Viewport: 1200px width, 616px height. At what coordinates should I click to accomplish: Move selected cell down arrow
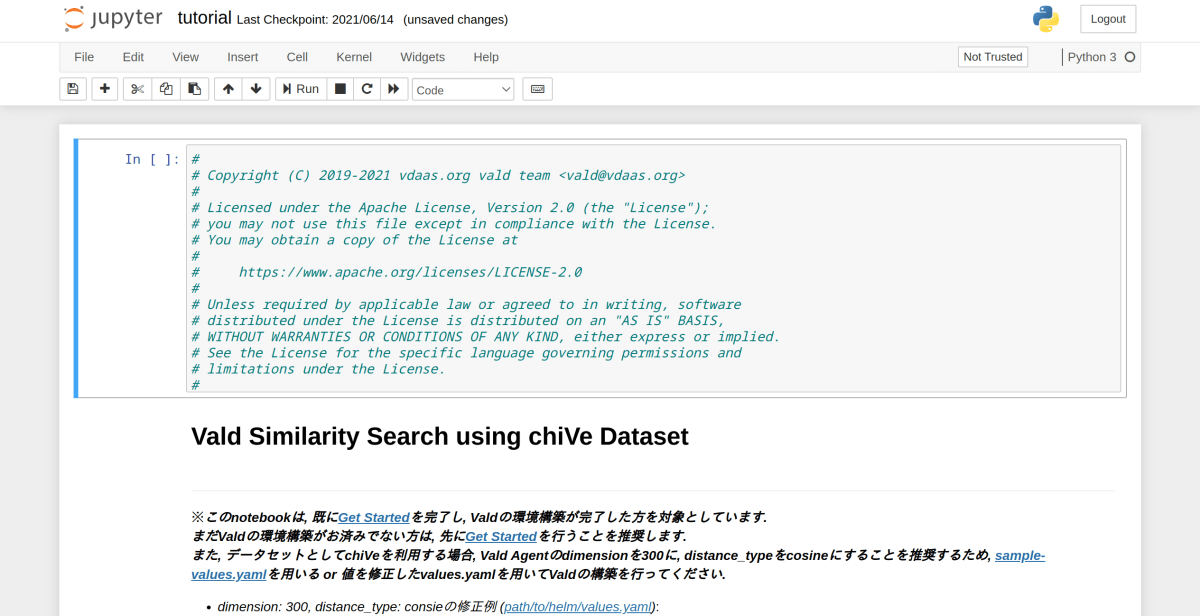click(256, 89)
